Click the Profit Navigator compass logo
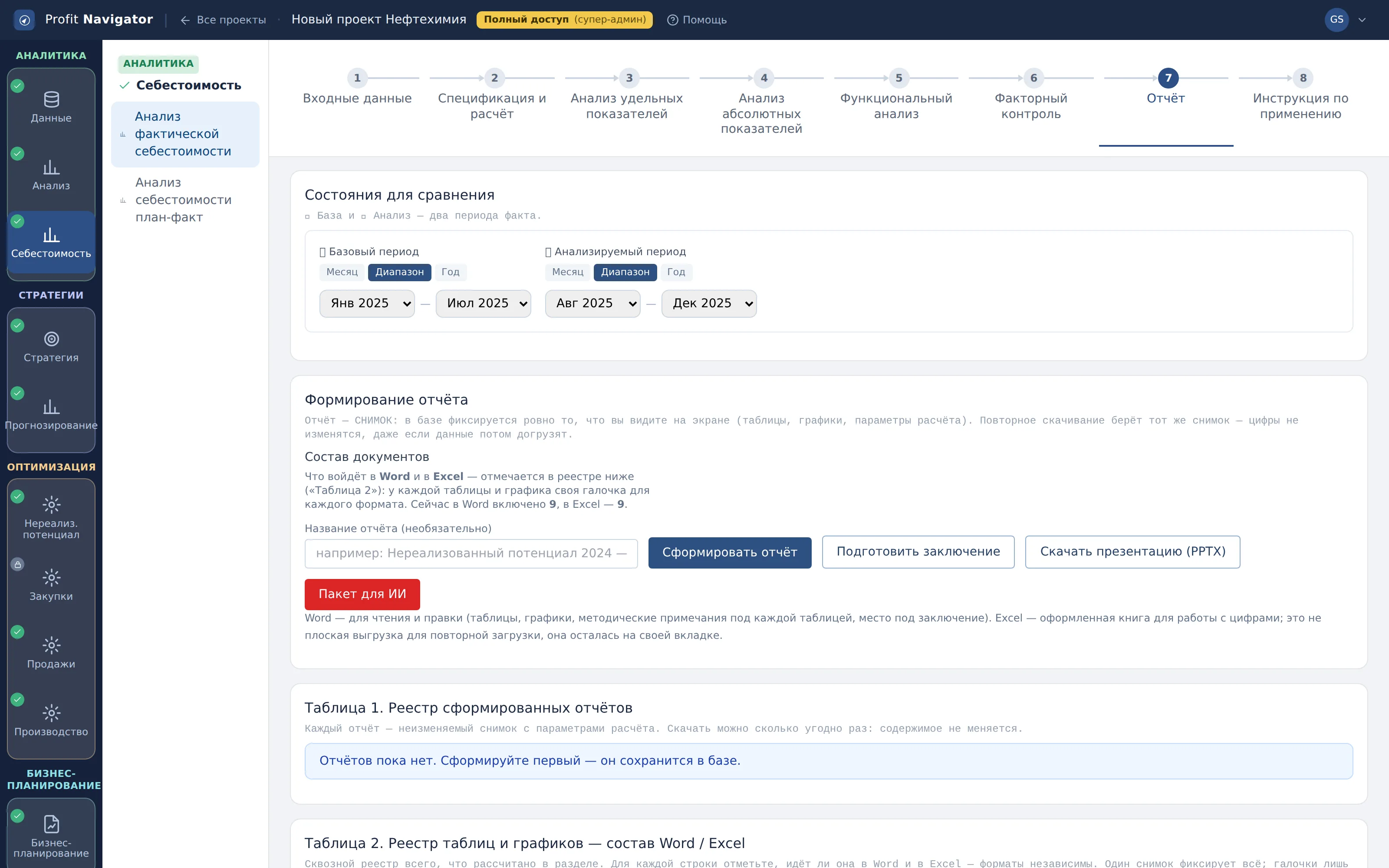Image resolution: width=1389 pixels, height=868 pixels. (x=24, y=20)
